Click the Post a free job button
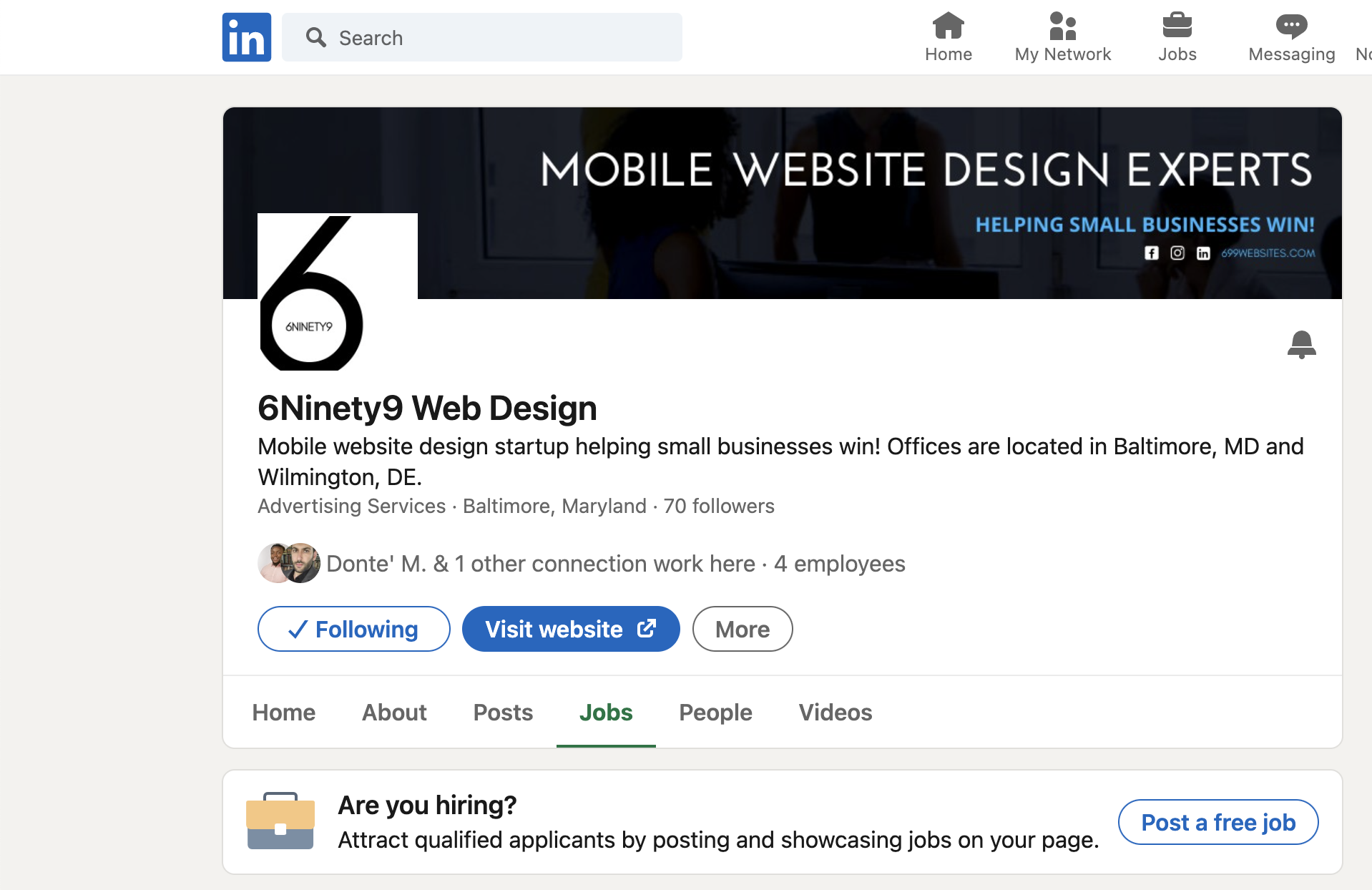The width and height of the screenshot is (1372, 890). [x=1217, y=822]
